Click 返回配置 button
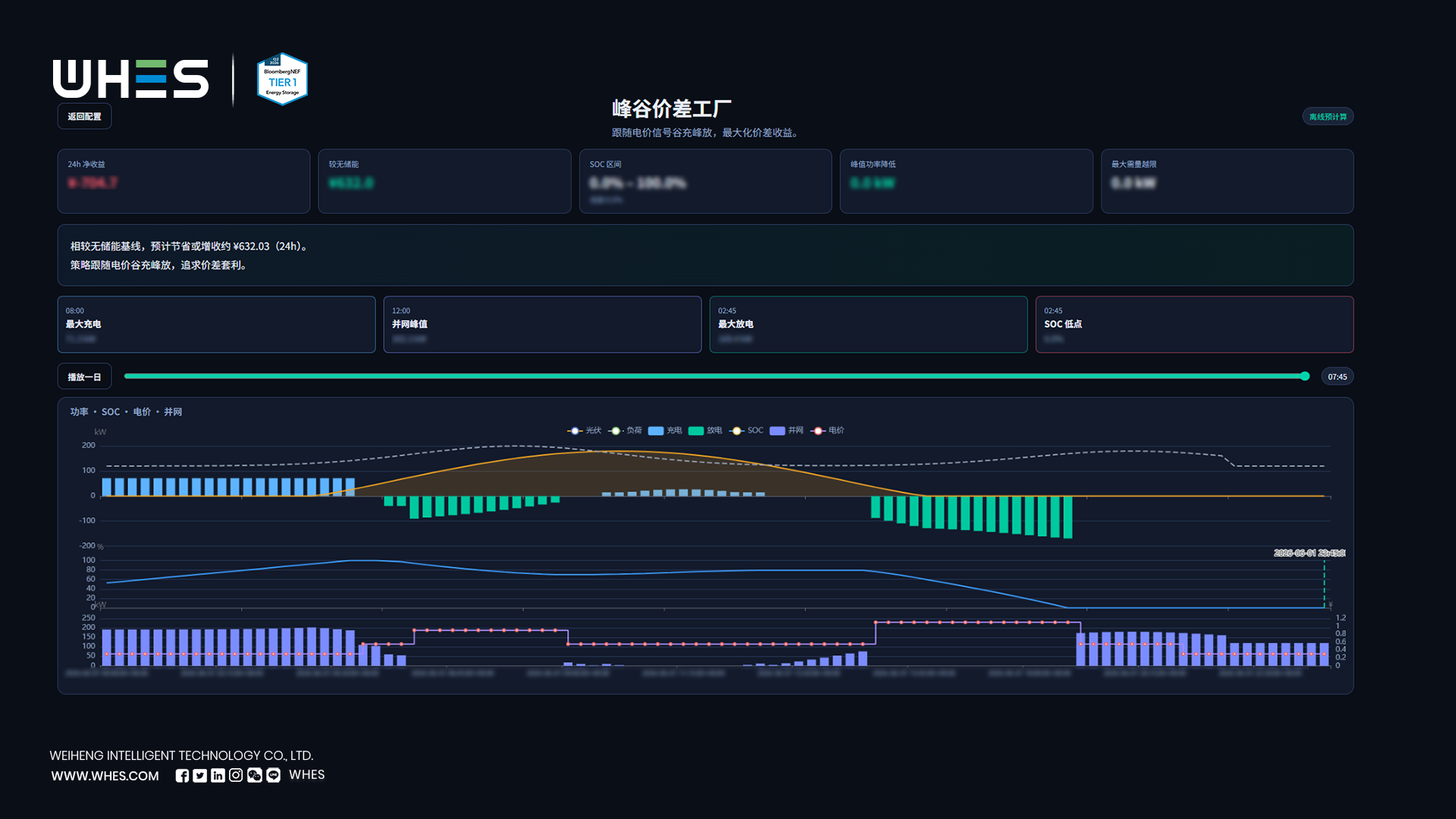Image resolution: width=1456 pixels, height=819 pixels. pyautogui.click(x=84, y=116)
